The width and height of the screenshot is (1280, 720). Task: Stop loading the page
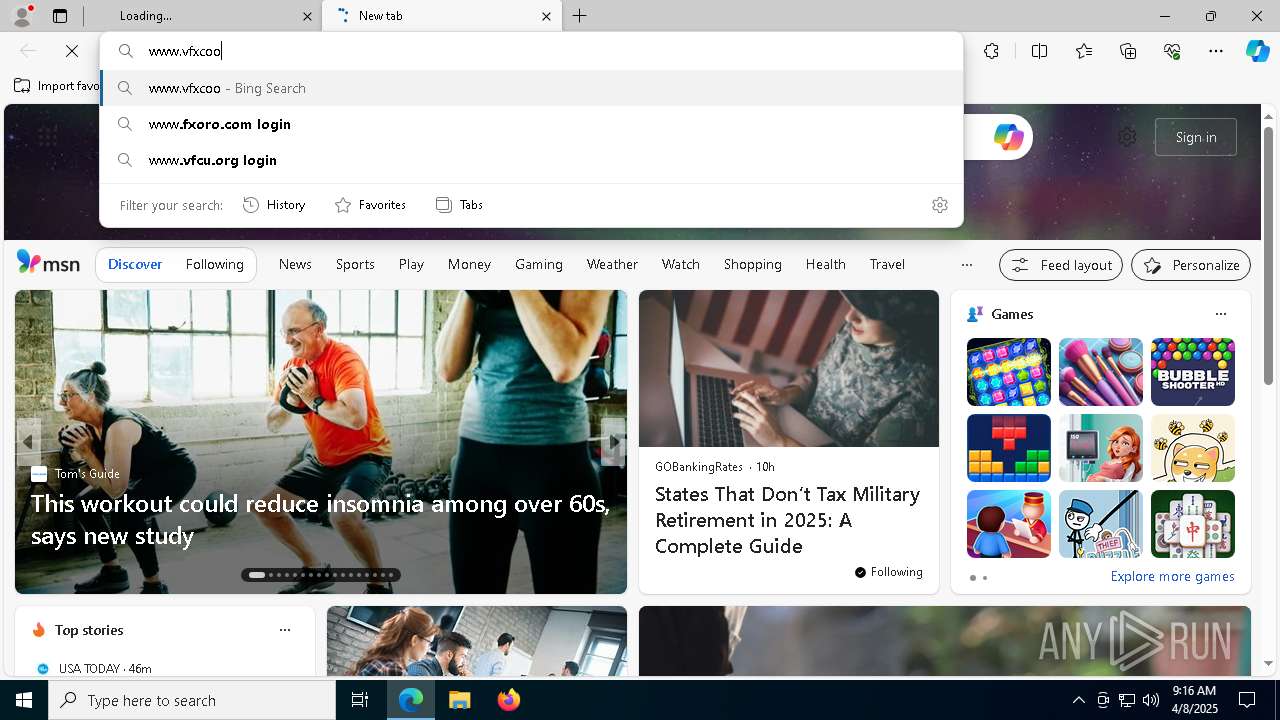(x=72, y=50)
